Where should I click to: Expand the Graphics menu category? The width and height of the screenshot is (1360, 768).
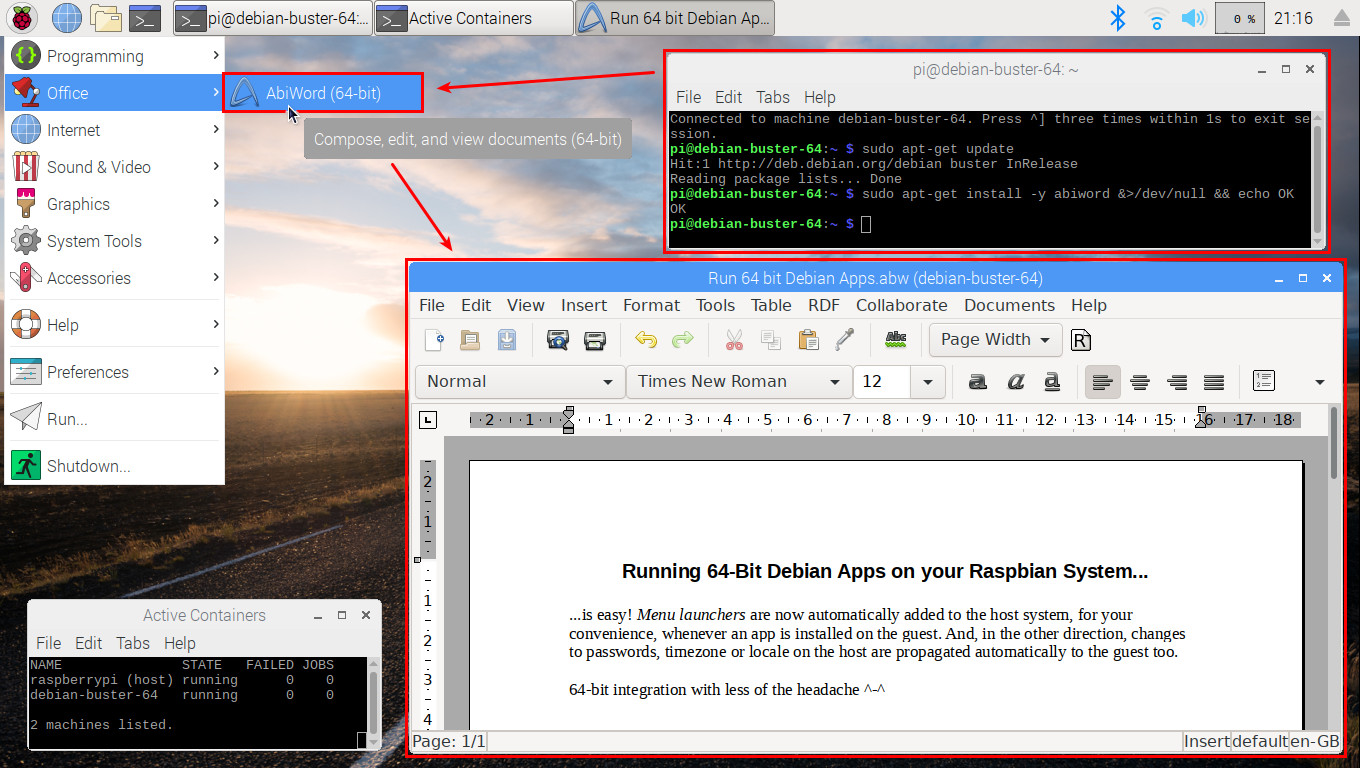coord(114,204)
